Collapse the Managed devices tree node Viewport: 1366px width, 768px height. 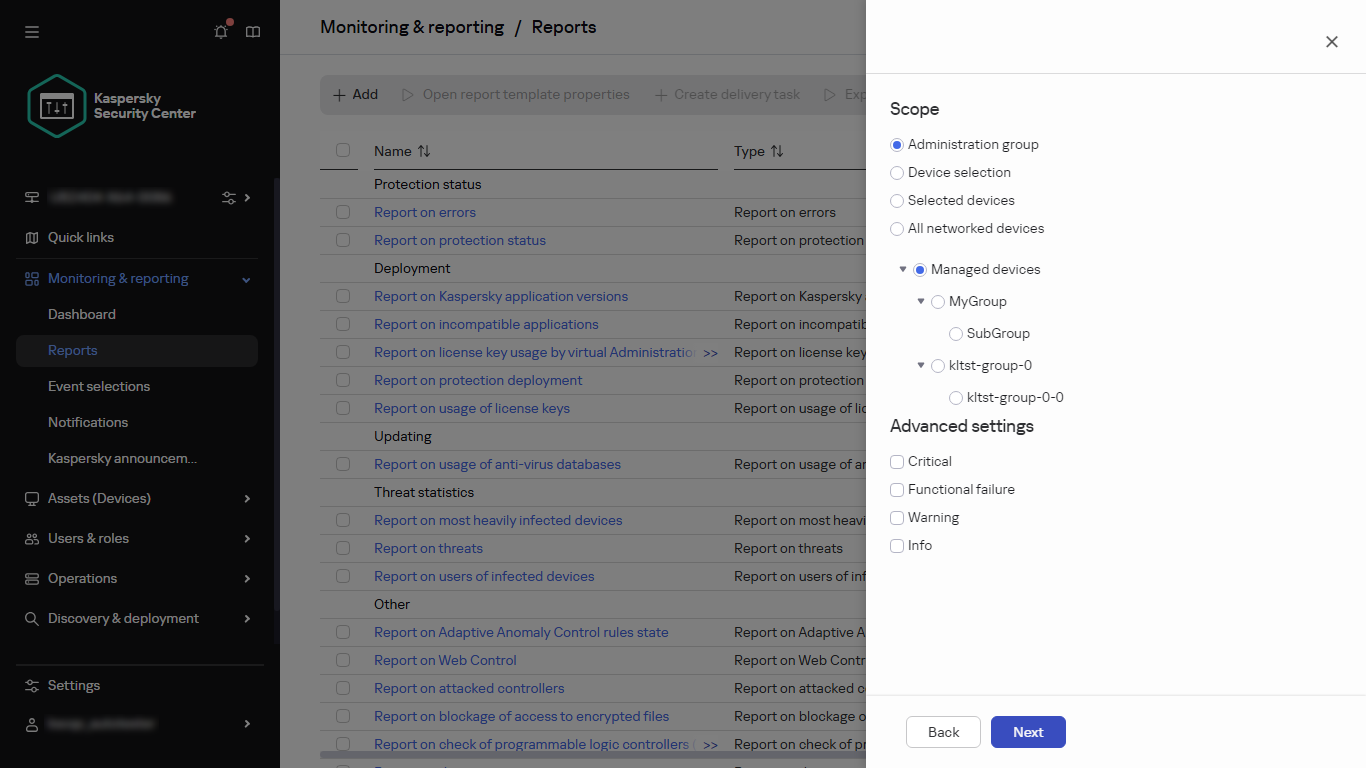pyautogui.click(x=903, y=269)
